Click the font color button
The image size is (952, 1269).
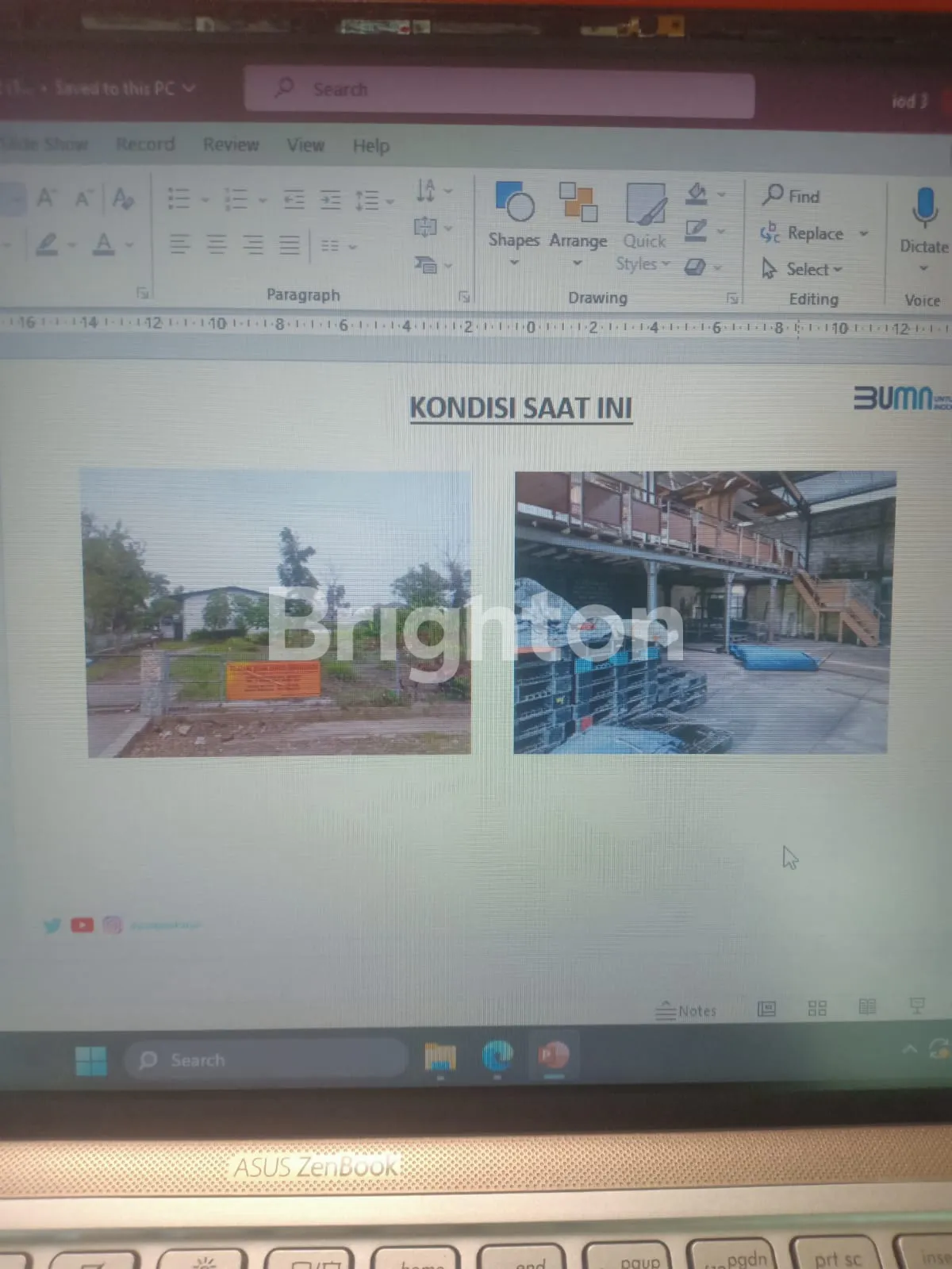click(x=103, y=244)
